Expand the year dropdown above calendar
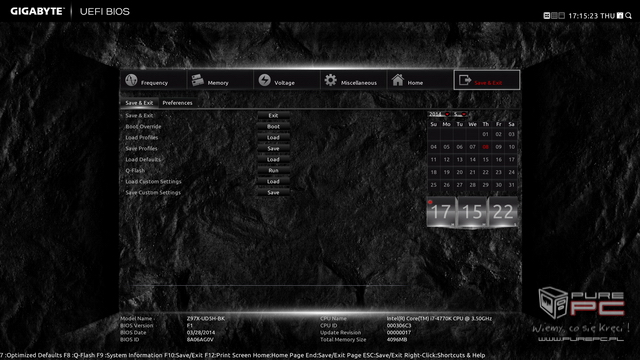 tap(439, 114)
